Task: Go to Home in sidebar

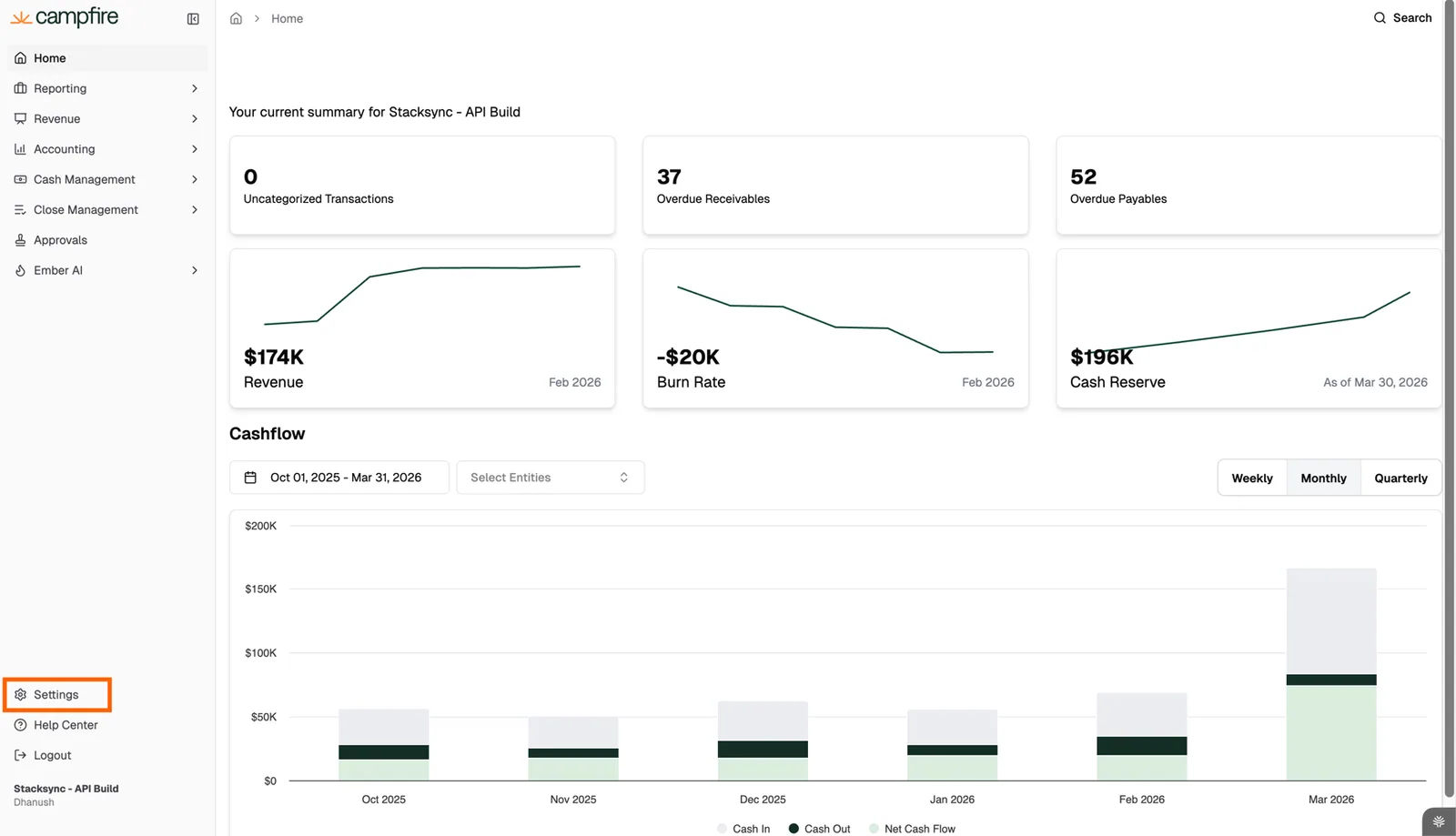Action: tap(107, 58)
